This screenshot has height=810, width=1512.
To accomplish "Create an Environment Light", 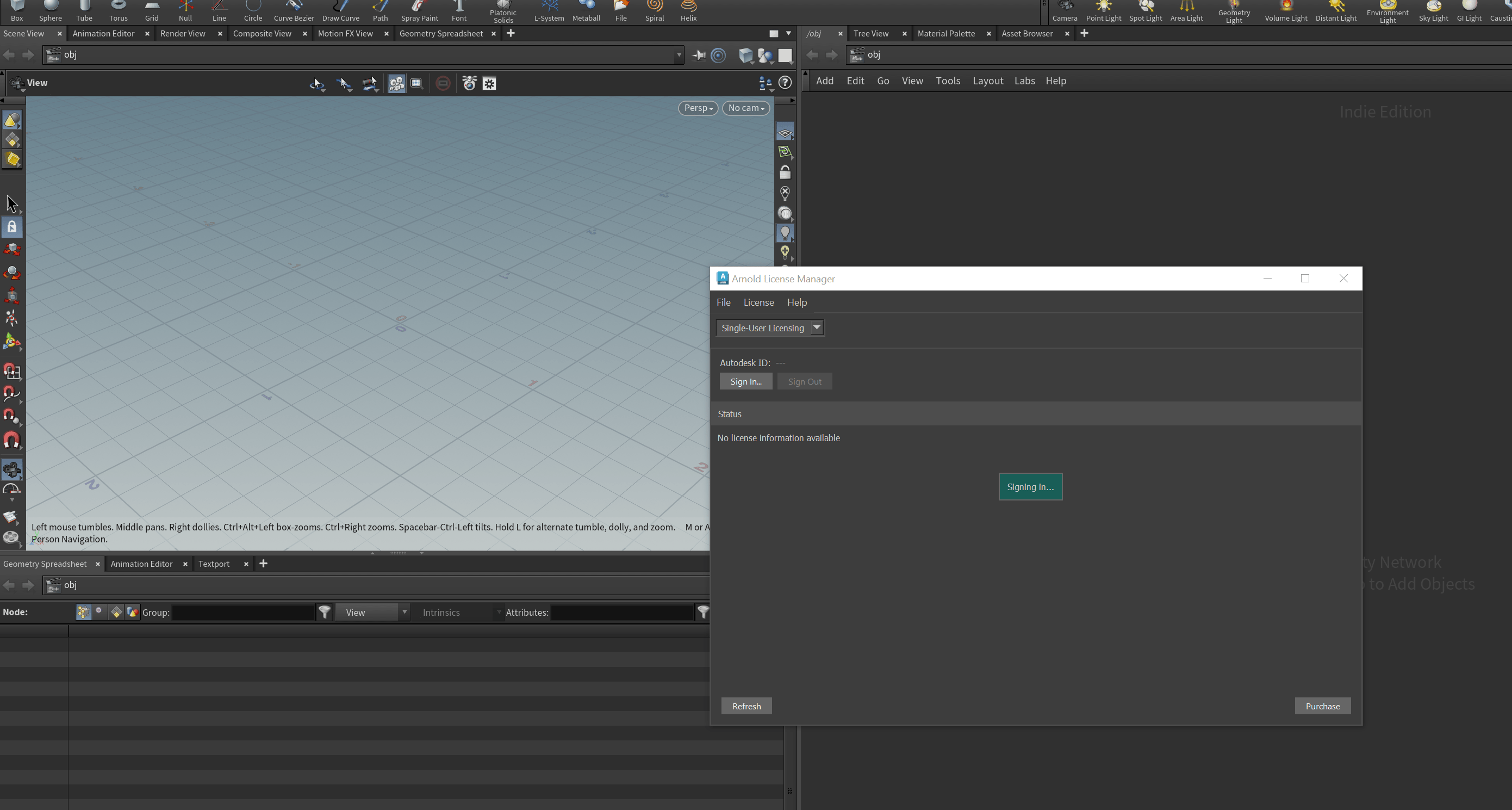I will (1387, 10).
